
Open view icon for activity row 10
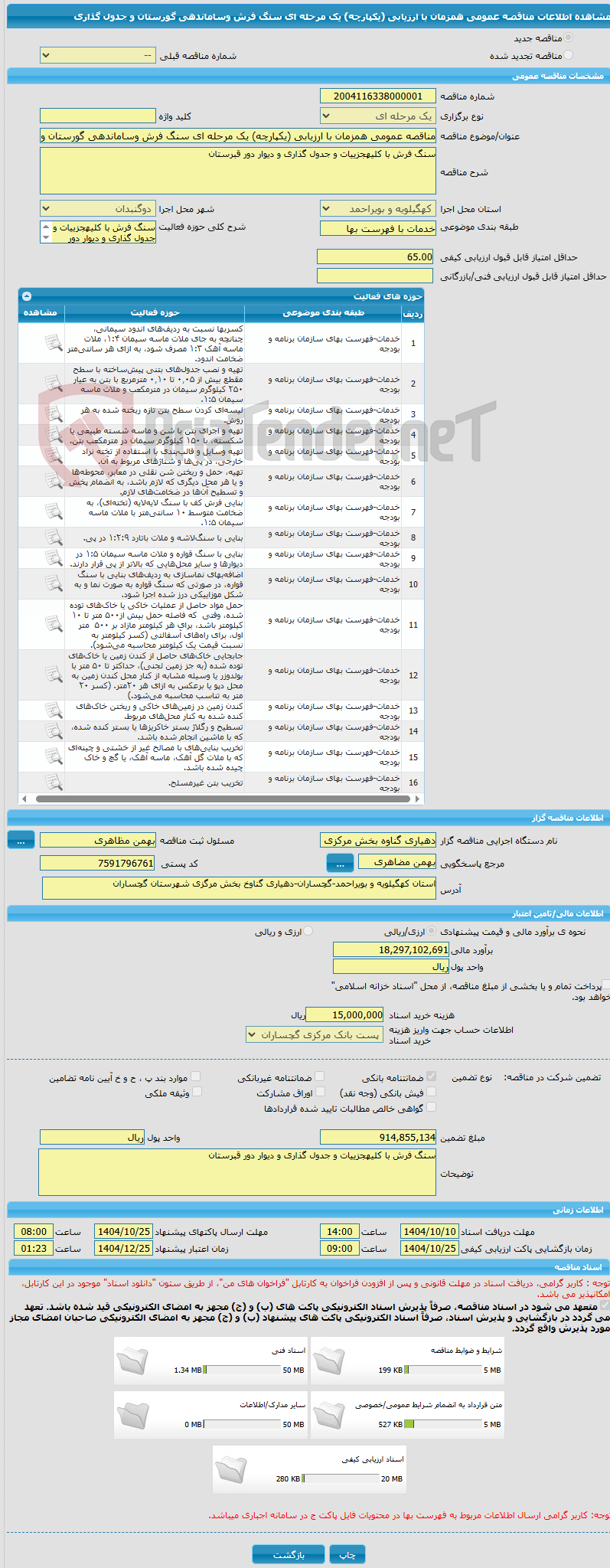click(x=53, y=583)
